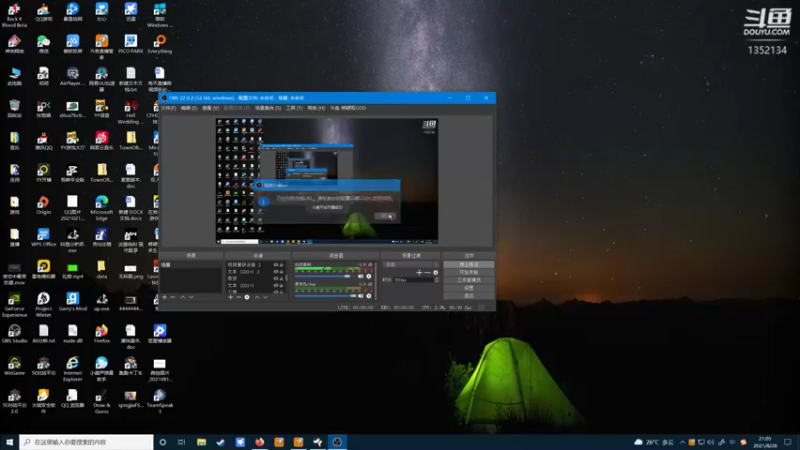This screenshot has height=450, width=800.
Task: Open settings gear for first mixer channel
Action: (369, 277)
